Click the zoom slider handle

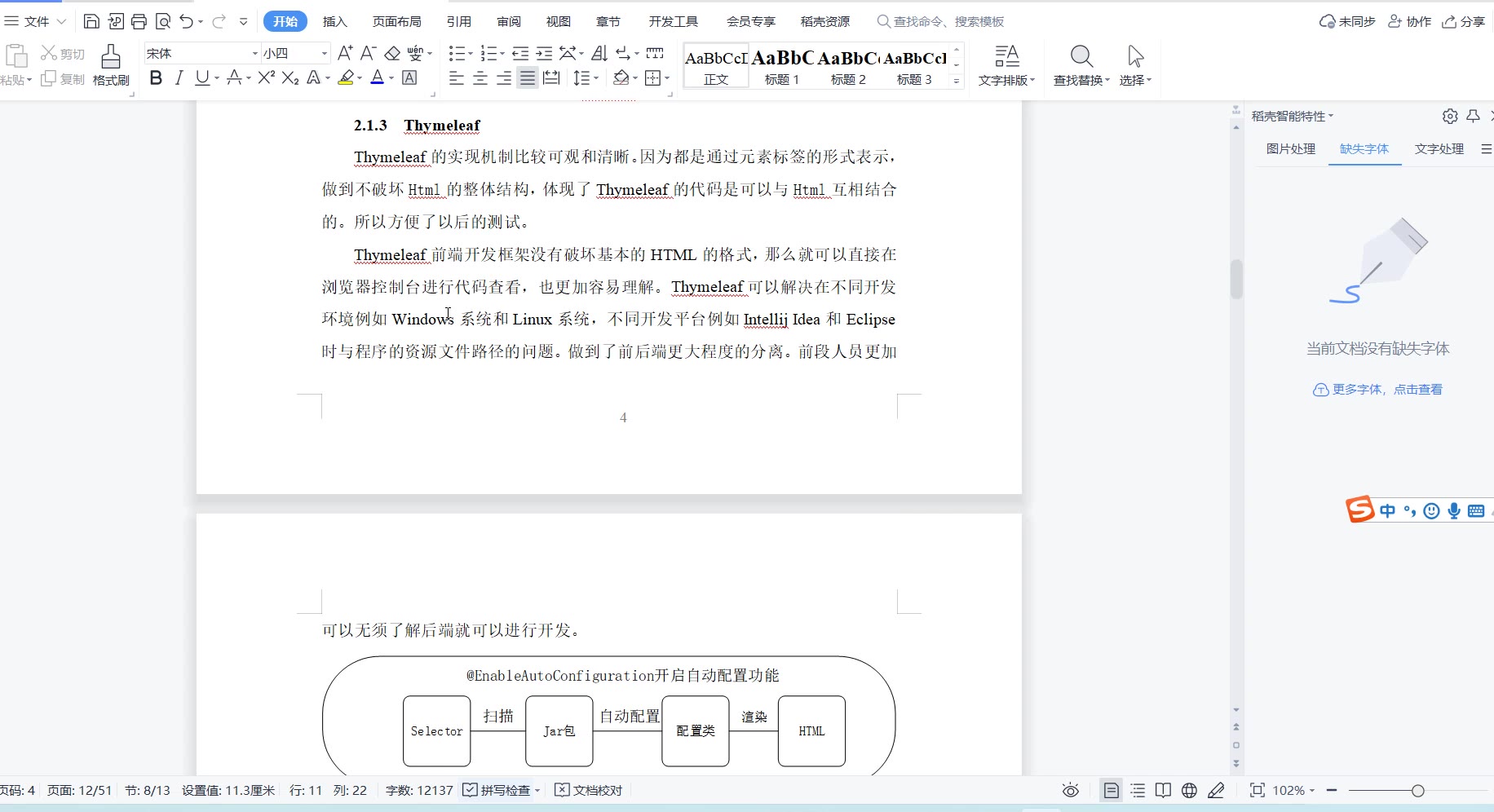pos(1417,790)
